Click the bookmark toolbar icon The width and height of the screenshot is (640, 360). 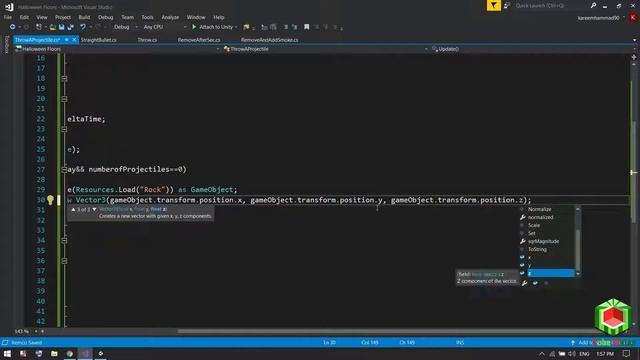[307, 27]
